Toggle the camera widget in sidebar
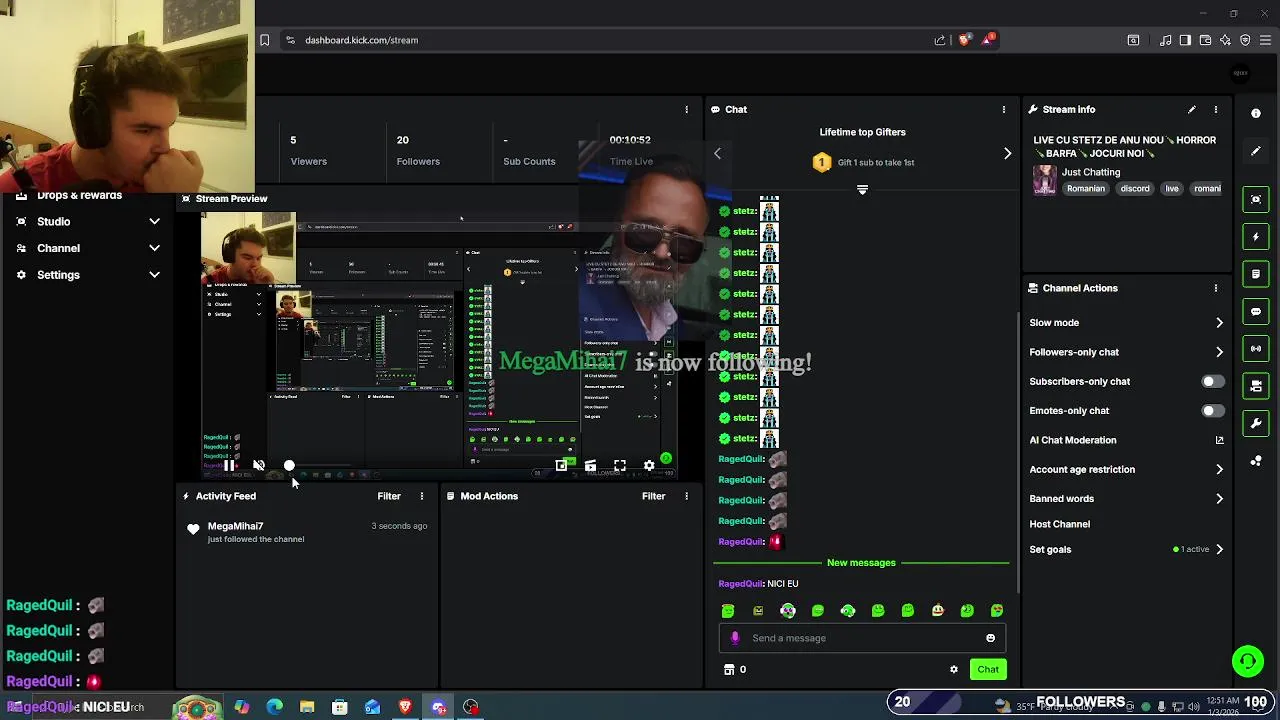This screenshot has width=1280, height=720. 1256,386
